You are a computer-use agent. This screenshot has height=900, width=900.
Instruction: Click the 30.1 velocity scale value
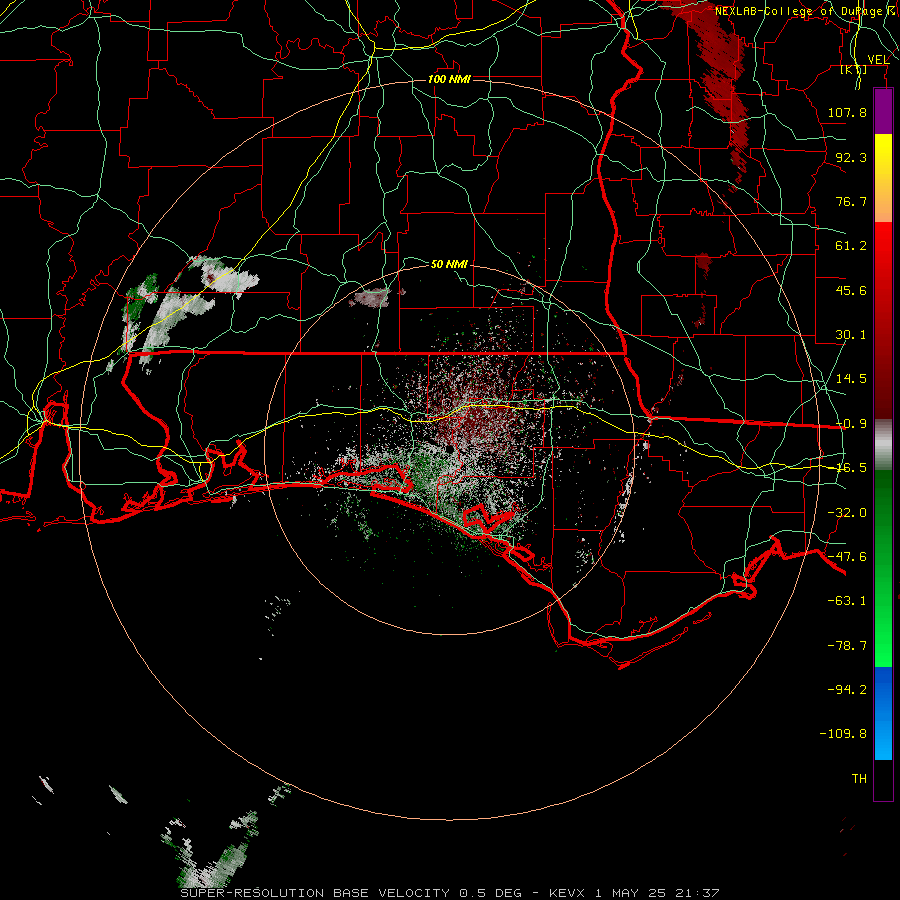(x=851, y=335)
